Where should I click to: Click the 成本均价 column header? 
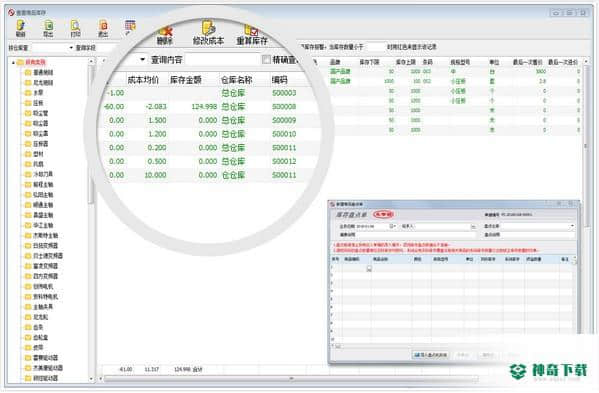pos(143,80)
